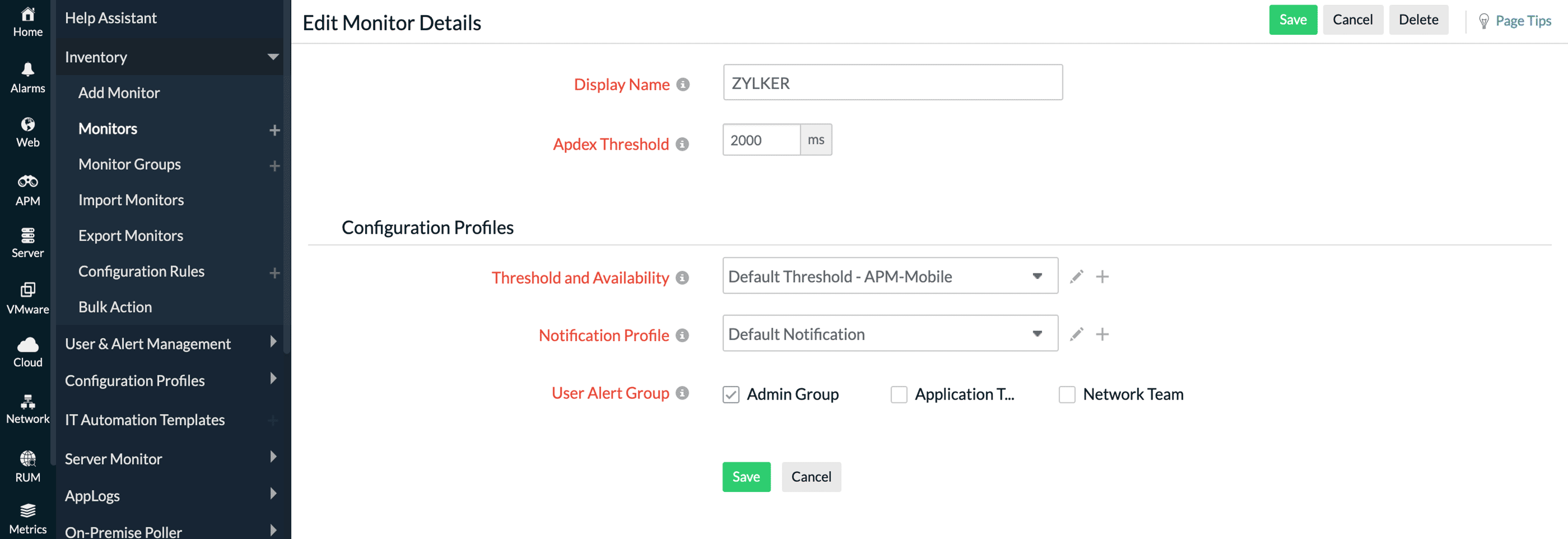Open the Page Tips link
This screenshot has height=539, width=1568.
pyautogui.click(x=1522, y=21)
